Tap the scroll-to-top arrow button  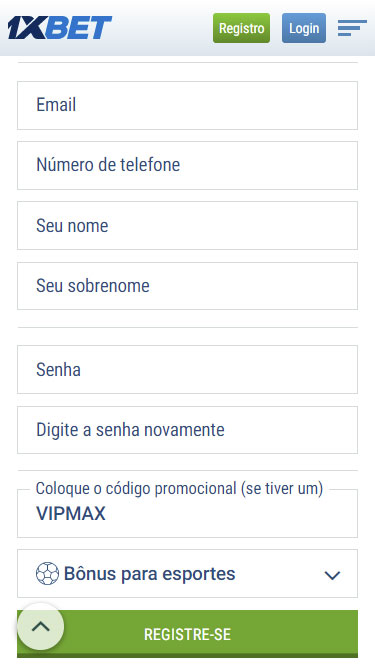[x=41, y=627]
